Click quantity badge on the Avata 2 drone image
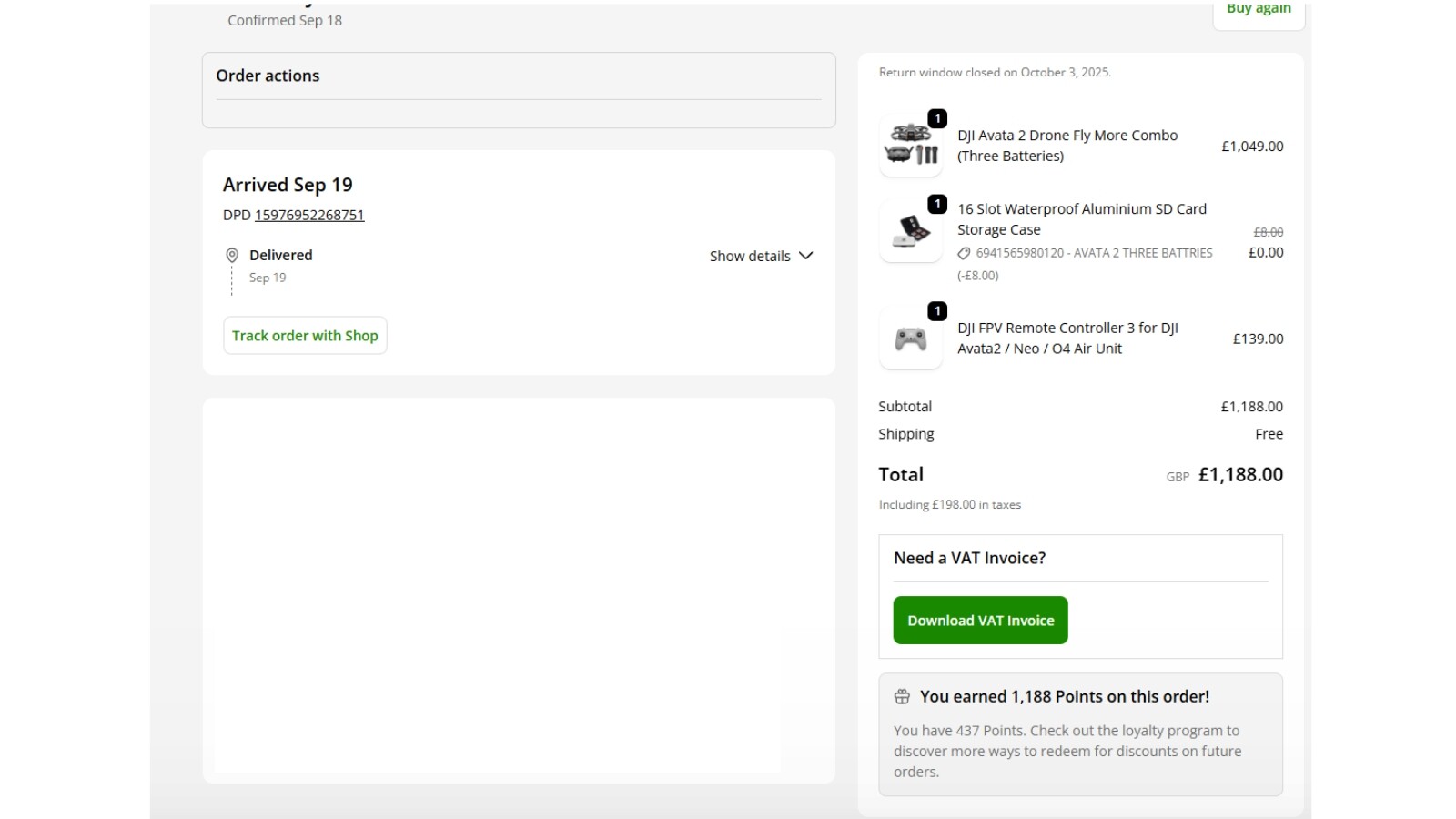This screenshot has height=819, width=1456. (x=937, y=119)
